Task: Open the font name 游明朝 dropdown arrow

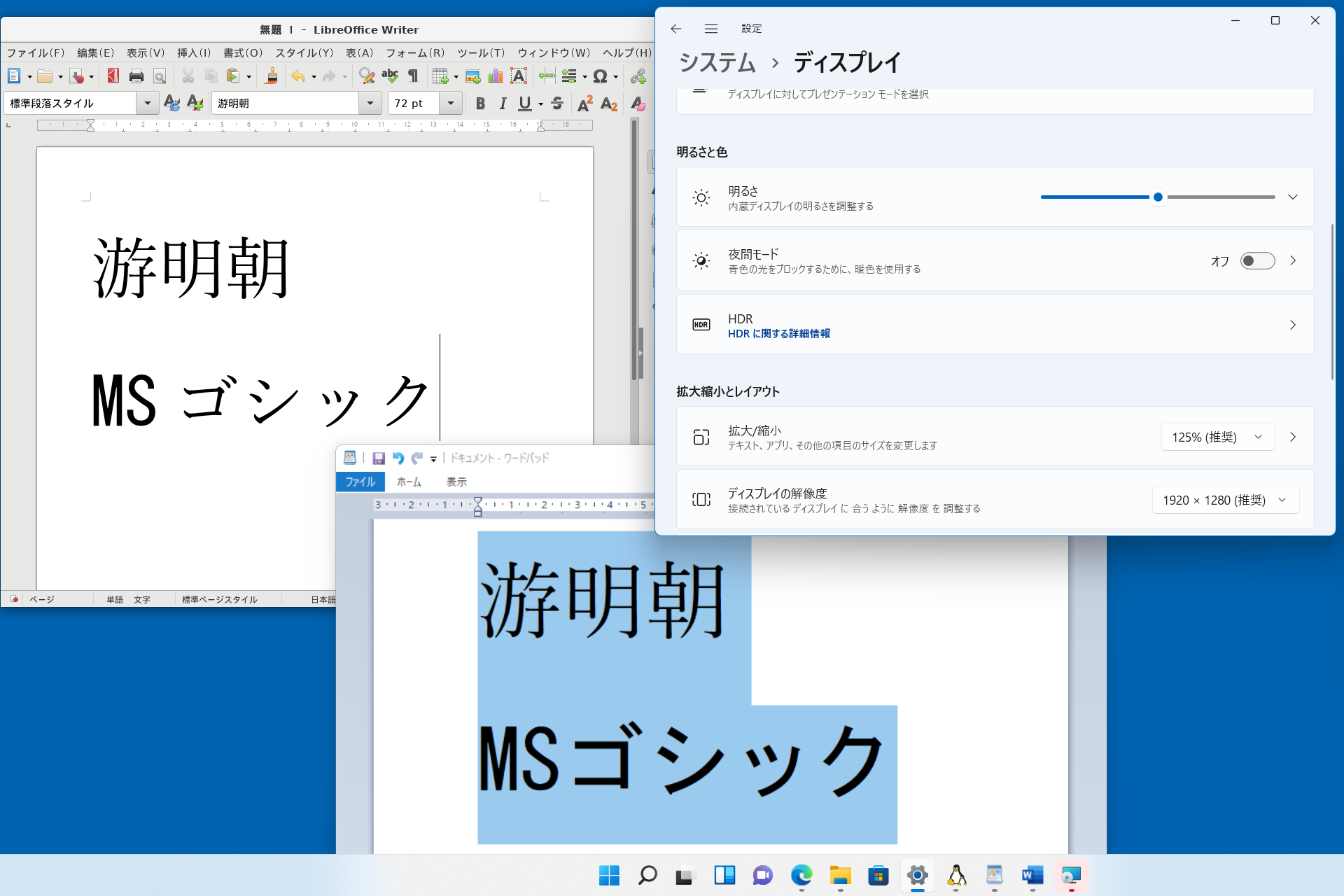Action: pos(370,104)
